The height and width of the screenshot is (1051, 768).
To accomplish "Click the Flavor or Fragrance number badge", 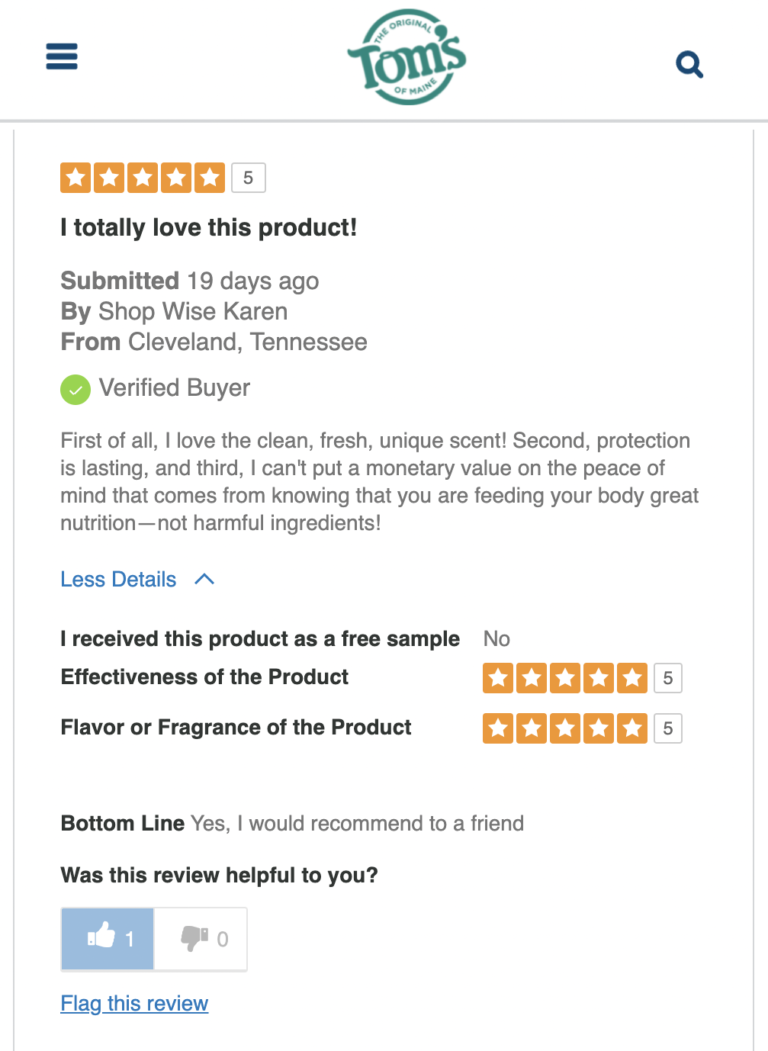I will click(668, 729).
